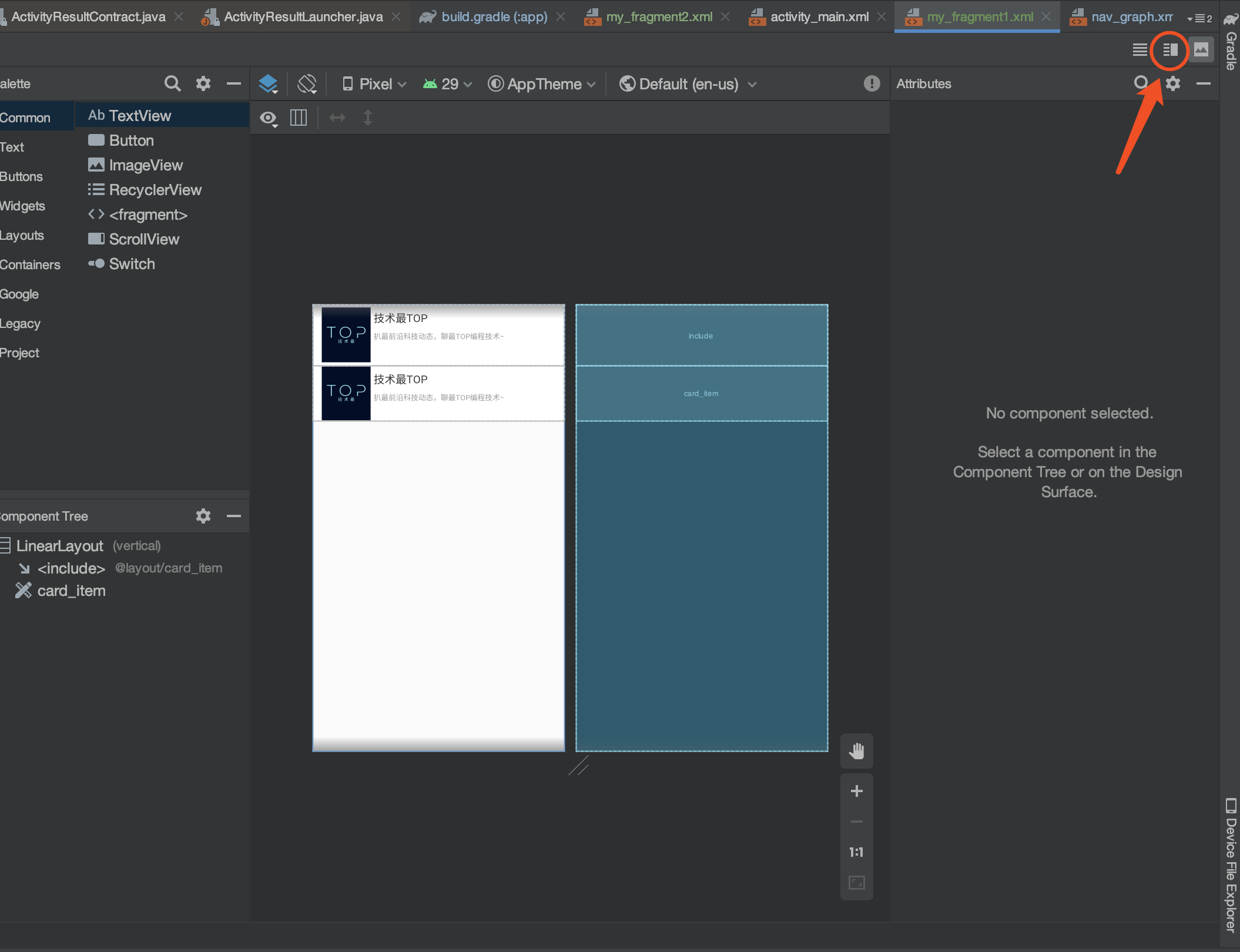Open Pixel device dropdown

374,84
